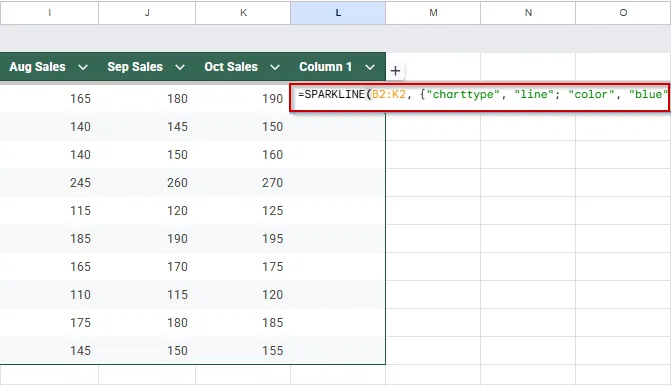
Task: Select column N header
Action: coord(528,13)
